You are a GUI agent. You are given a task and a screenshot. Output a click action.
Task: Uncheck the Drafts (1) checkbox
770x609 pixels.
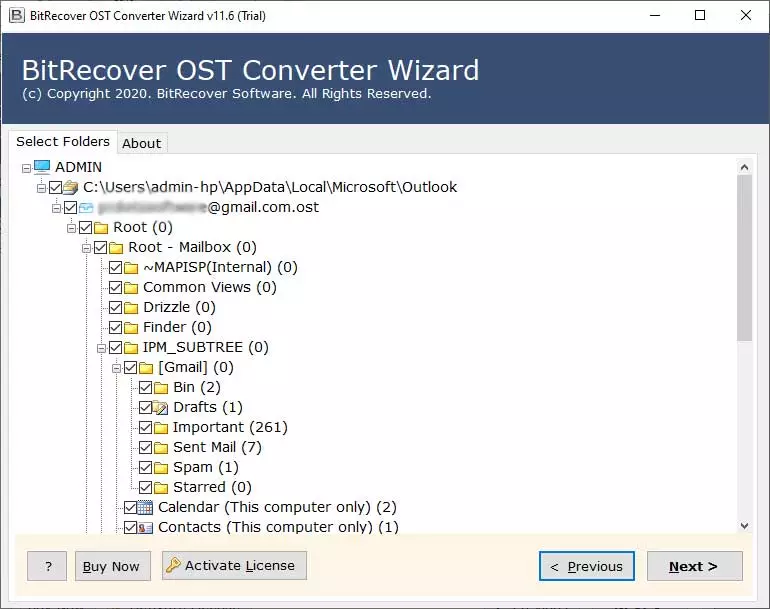click(x=145, y=408)
